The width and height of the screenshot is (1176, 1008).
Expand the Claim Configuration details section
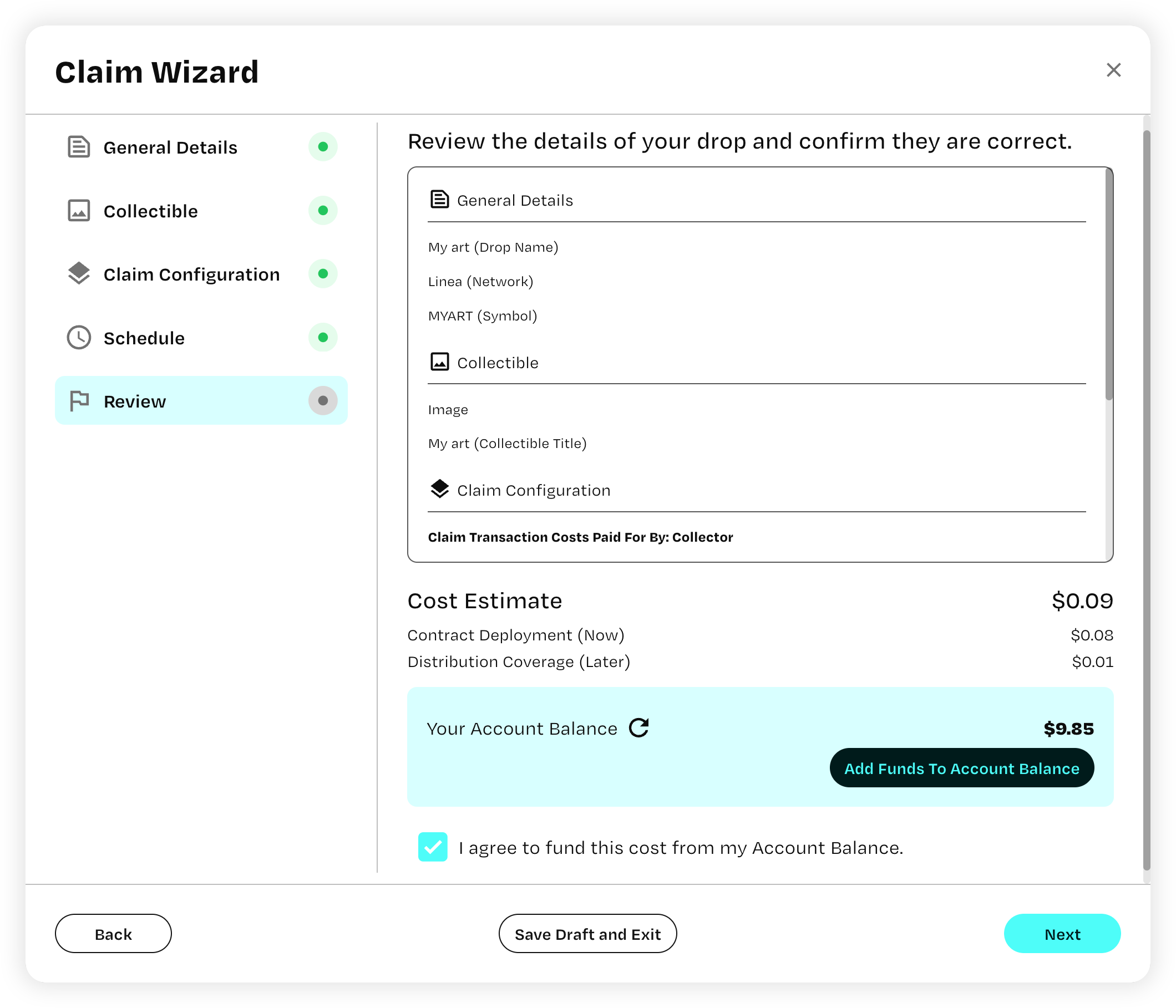click(533, 490)
